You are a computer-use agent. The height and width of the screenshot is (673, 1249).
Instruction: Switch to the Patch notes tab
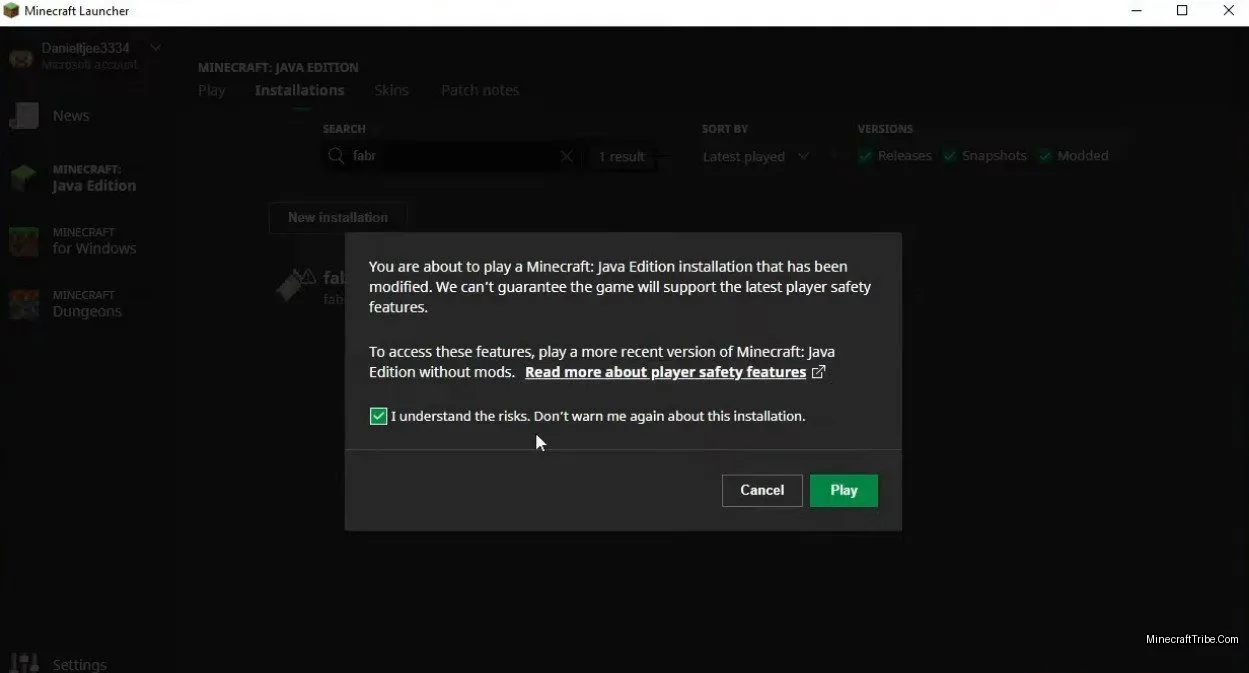coord(480,90)
